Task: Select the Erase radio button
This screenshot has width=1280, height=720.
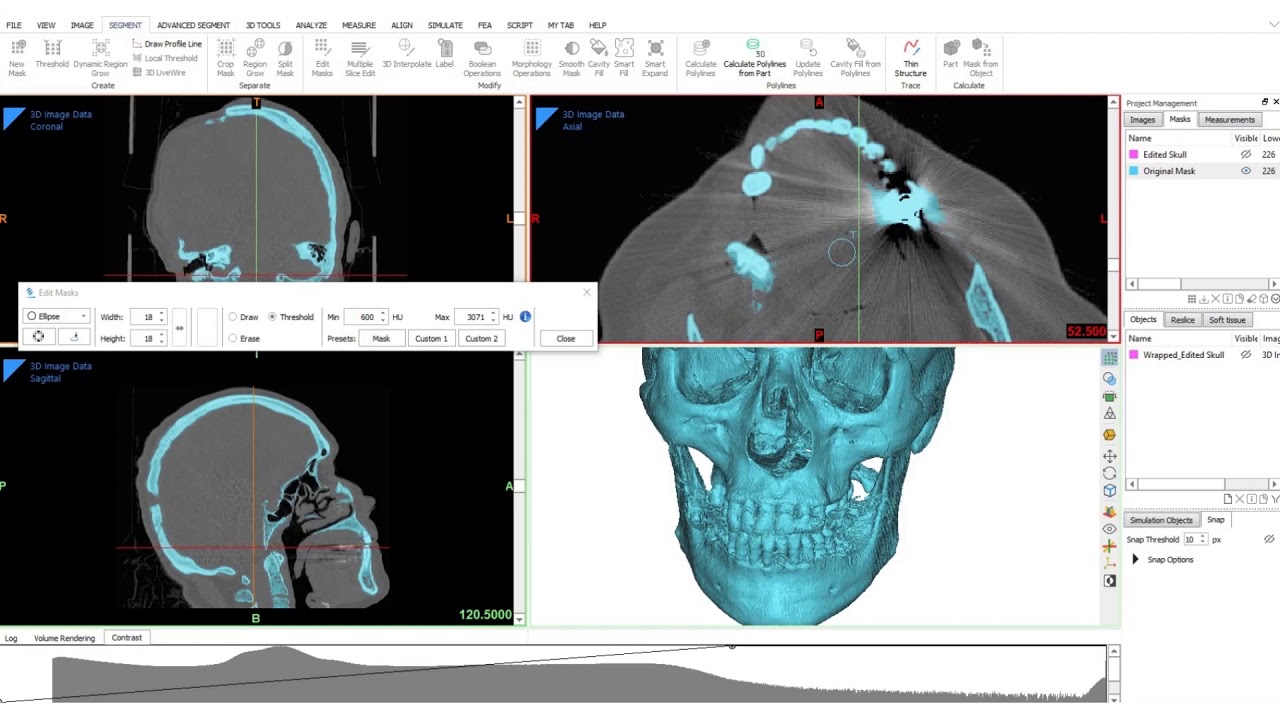Action: click(x=233, y=339)
